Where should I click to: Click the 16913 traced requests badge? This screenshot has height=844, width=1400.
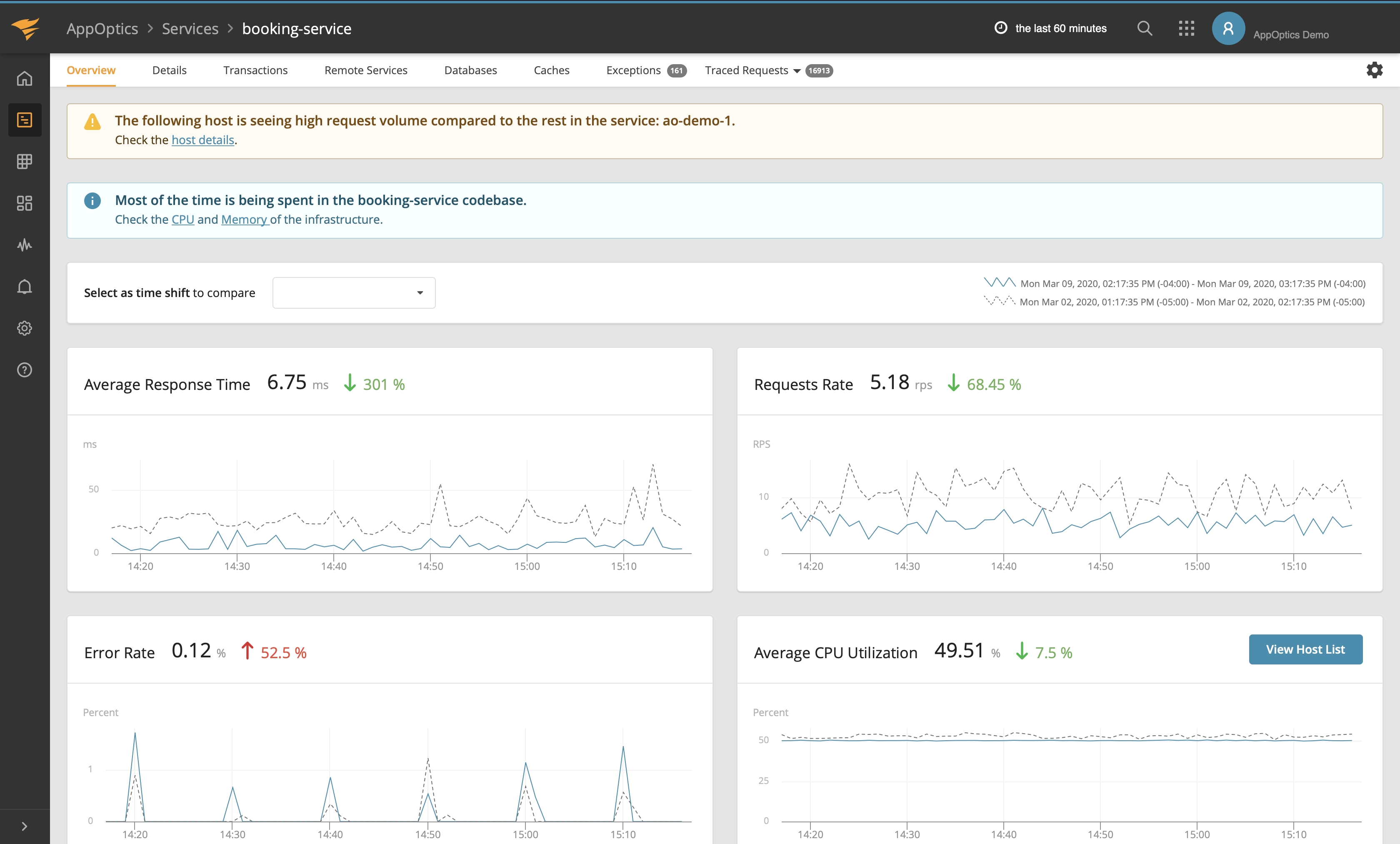819,70
